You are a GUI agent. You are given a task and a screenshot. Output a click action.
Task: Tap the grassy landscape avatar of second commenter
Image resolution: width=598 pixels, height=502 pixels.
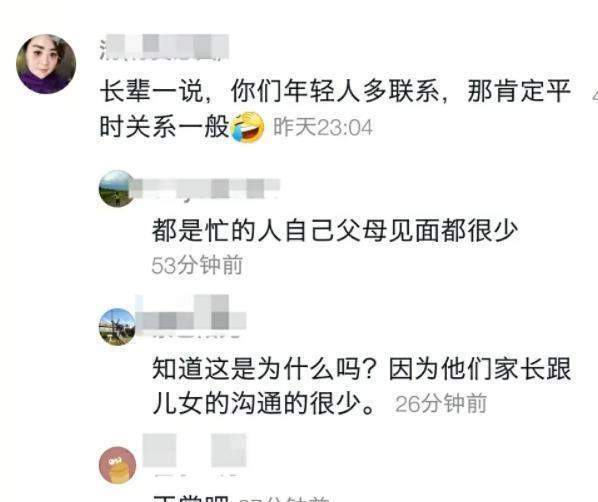117,189
